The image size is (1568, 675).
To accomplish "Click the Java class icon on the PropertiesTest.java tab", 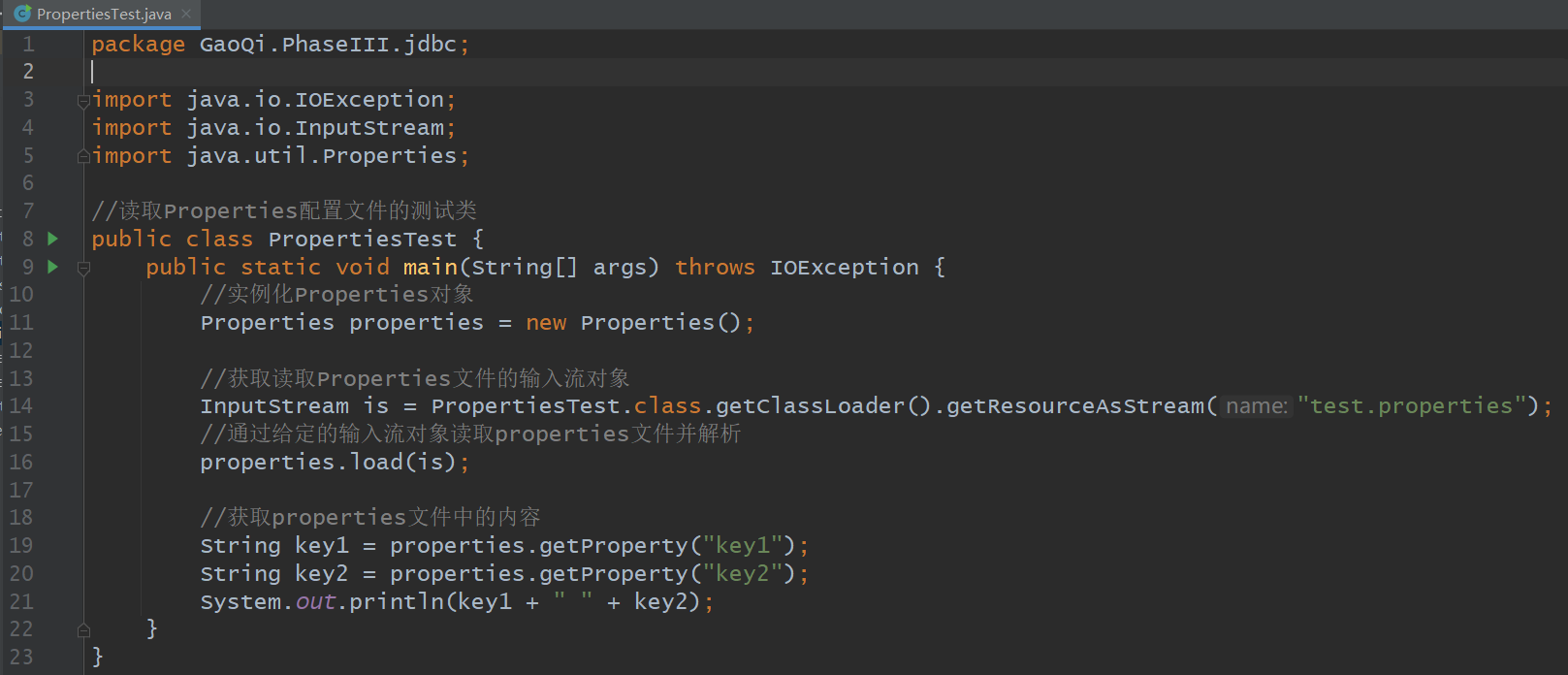I will pos(22,14).
